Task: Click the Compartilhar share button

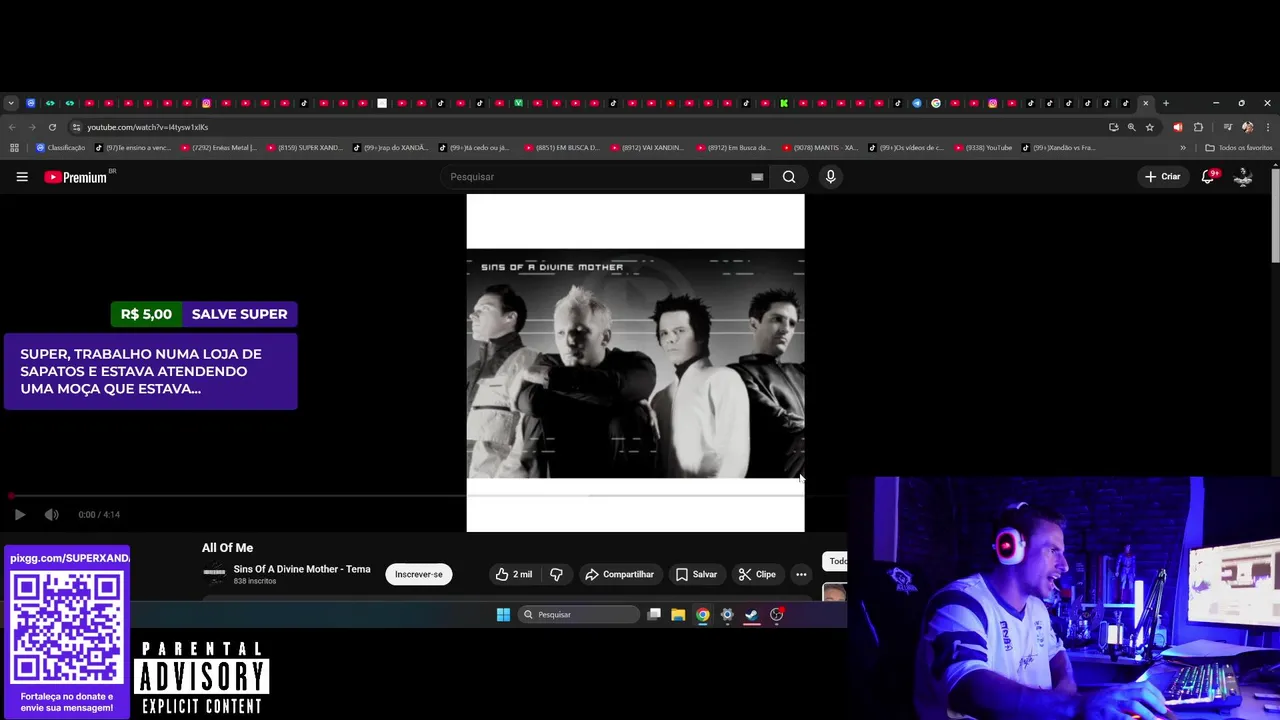Action: (619, 574)
